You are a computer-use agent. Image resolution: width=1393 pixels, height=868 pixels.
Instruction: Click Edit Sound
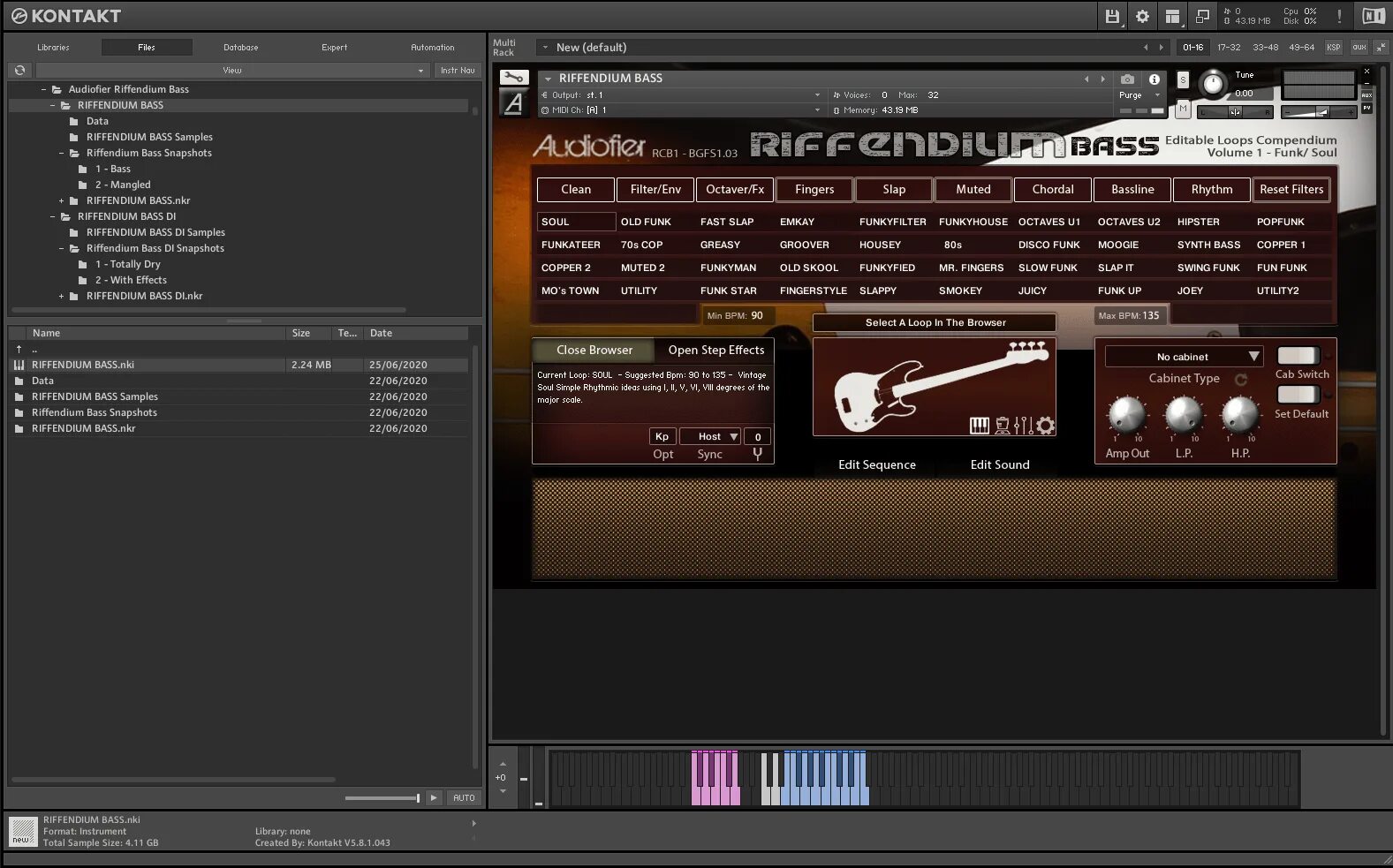(1000, 464)
